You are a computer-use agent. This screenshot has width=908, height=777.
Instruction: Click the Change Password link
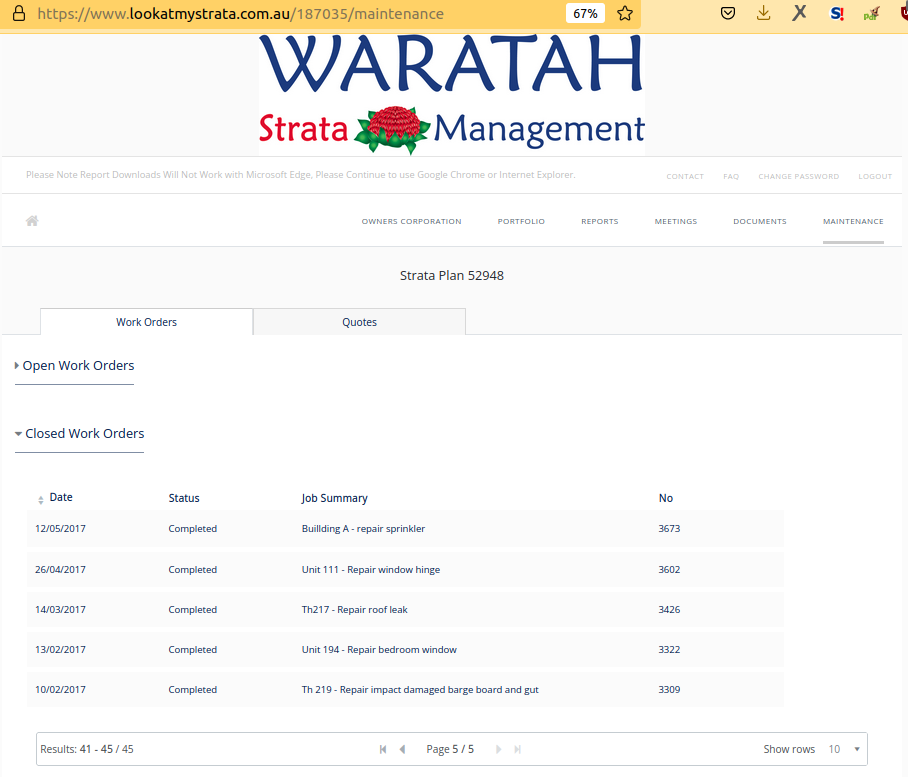799,176
